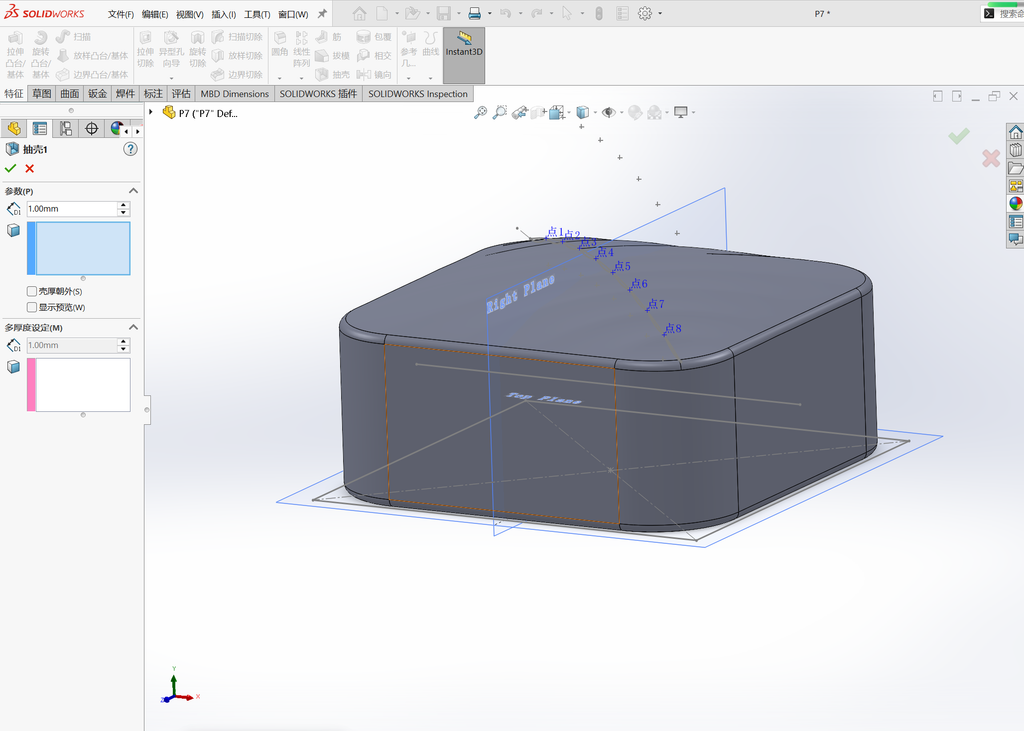Viewport: 1024px width, 731px height.
Task: Switch to the DimXpertManager crosshair tab
Action: tap(91, 129)
